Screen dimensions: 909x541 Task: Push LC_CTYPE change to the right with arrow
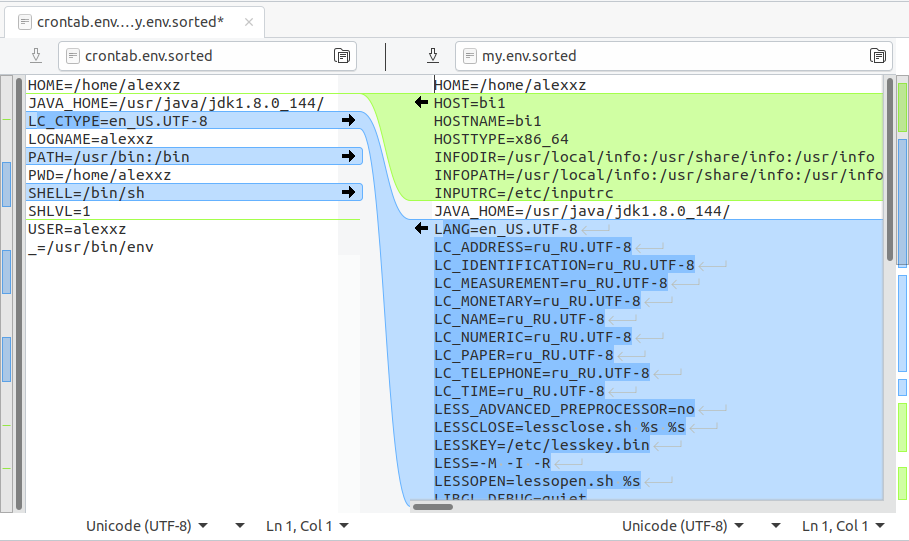(x=348, y=120)
